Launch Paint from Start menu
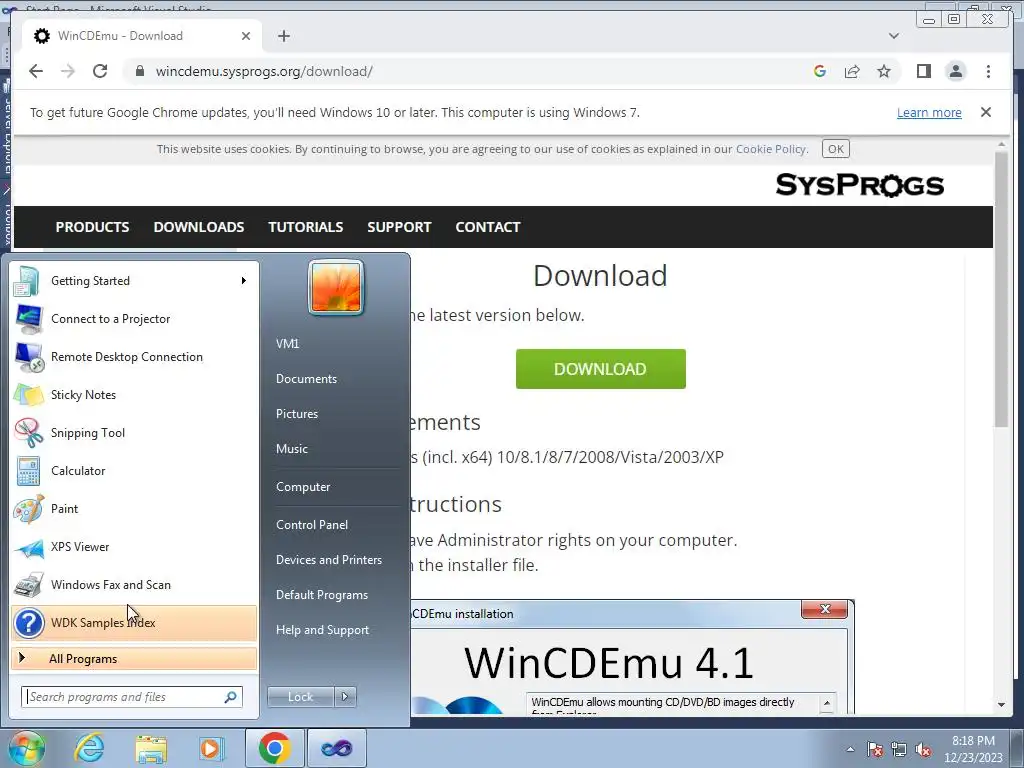Screen dimensions: 1024x768 [x=134, y=509]
